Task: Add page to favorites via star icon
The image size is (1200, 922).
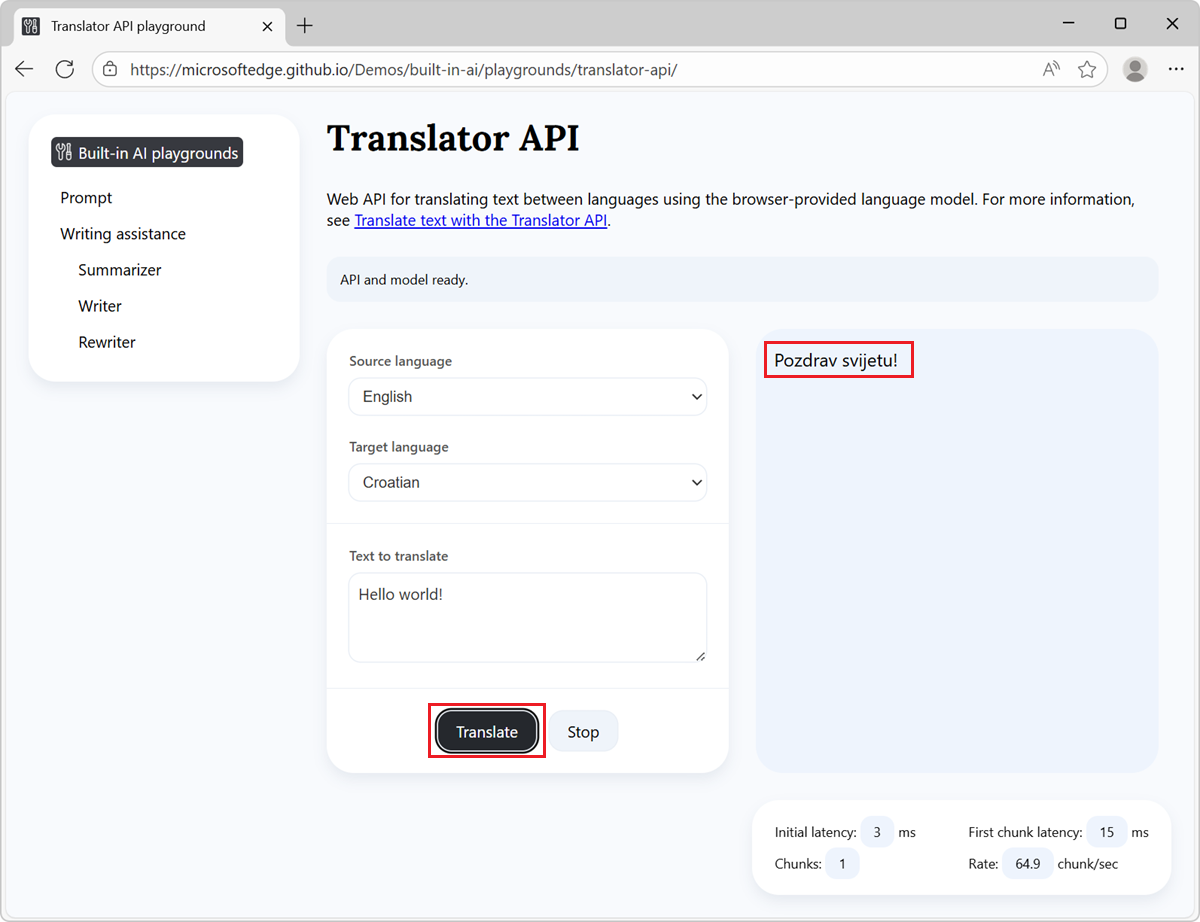Action: pos(1087,69)
